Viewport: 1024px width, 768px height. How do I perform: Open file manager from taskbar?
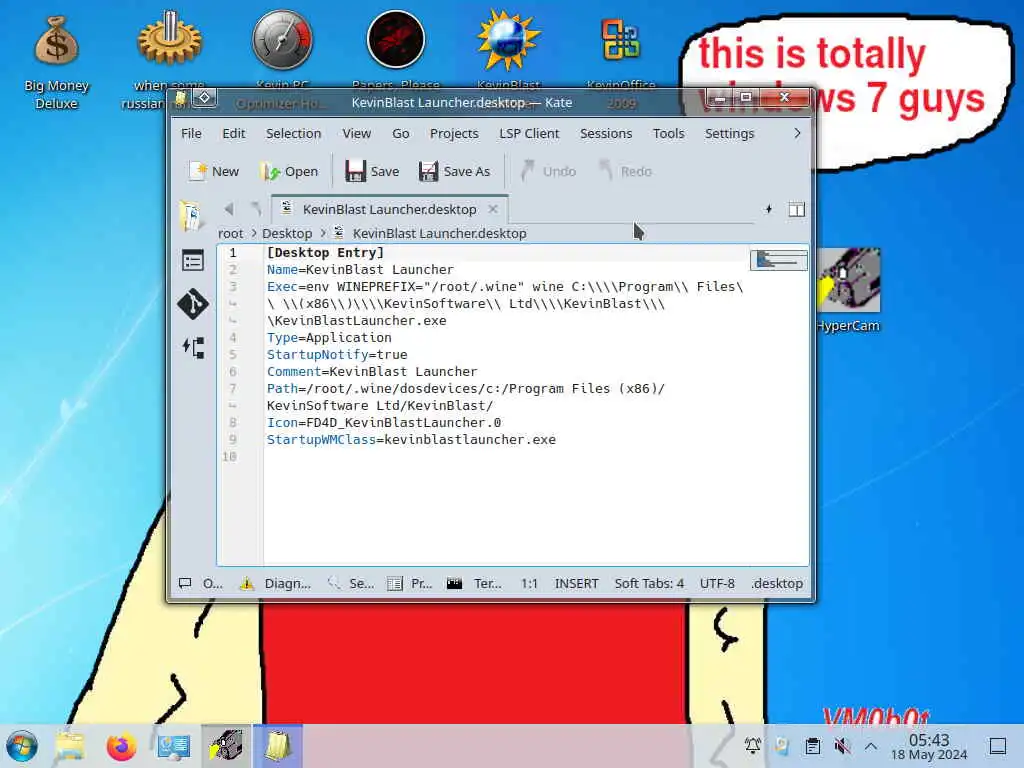70,747
